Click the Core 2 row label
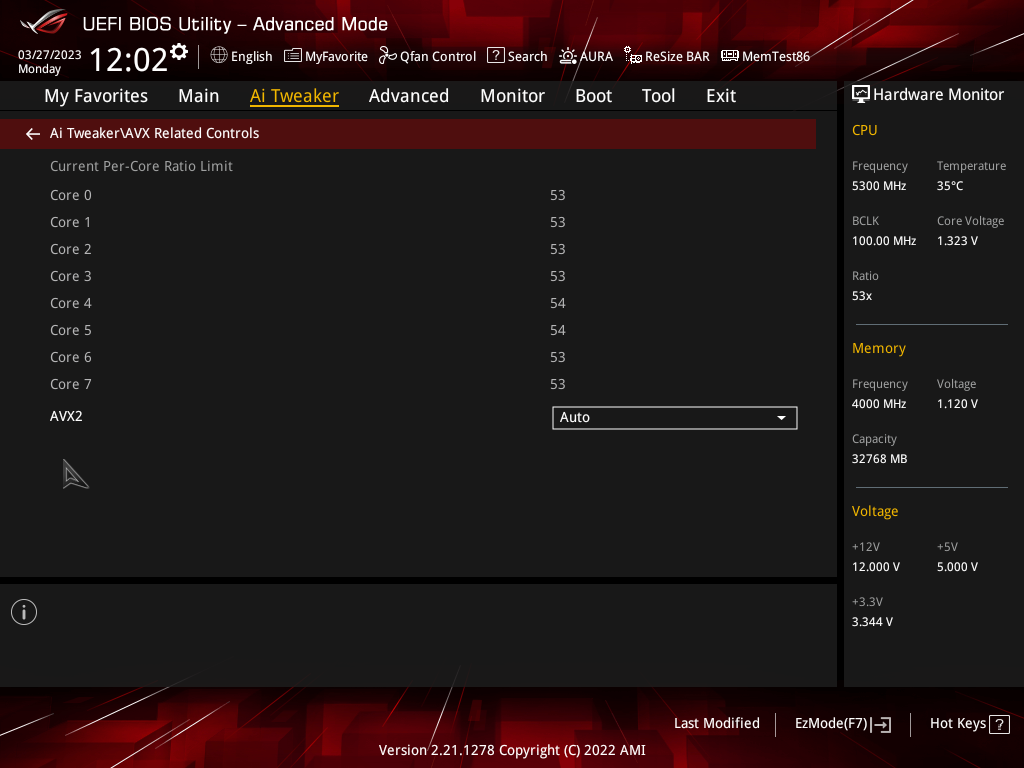Image resolution: width=1024 pixels, height=768 pixels. (x=71, y=249)
